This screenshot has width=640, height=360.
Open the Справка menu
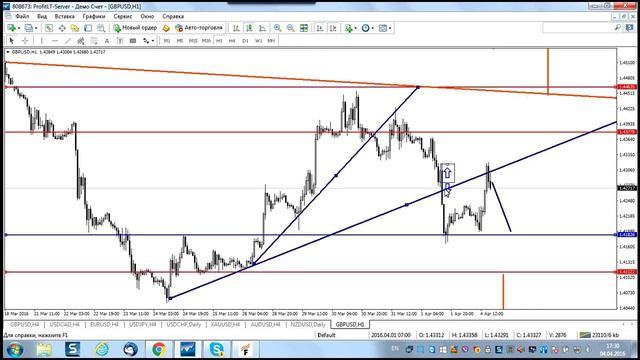pos(173,16)
